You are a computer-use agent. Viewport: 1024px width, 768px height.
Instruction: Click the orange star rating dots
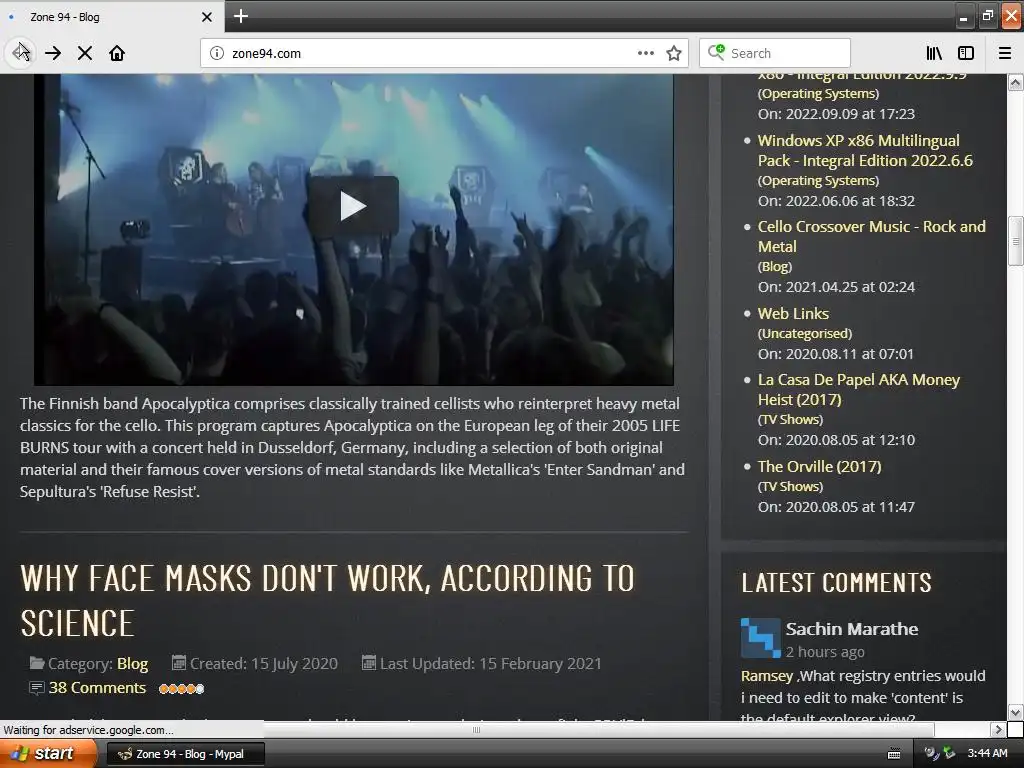tap(182, 688)
